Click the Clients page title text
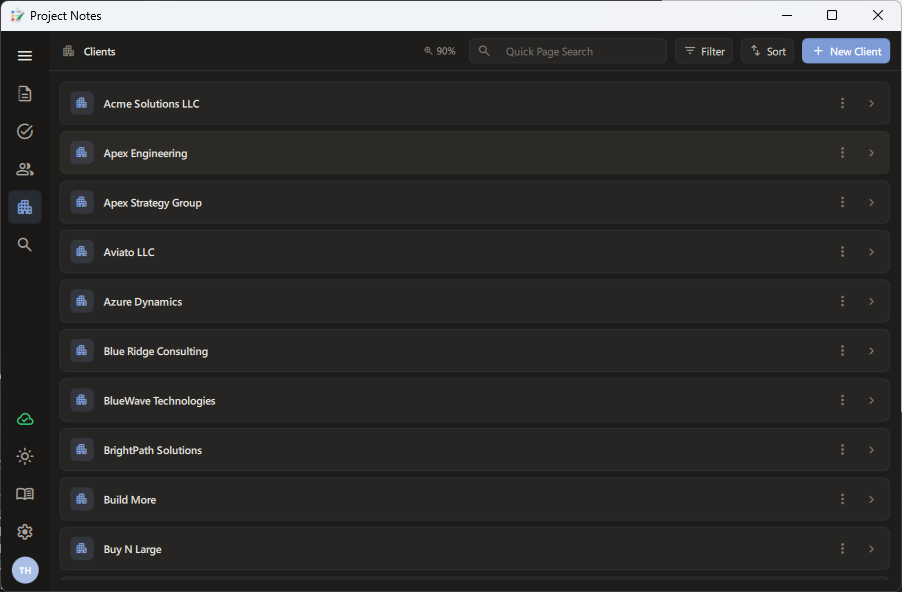902x592 pixels. point(100,51)
